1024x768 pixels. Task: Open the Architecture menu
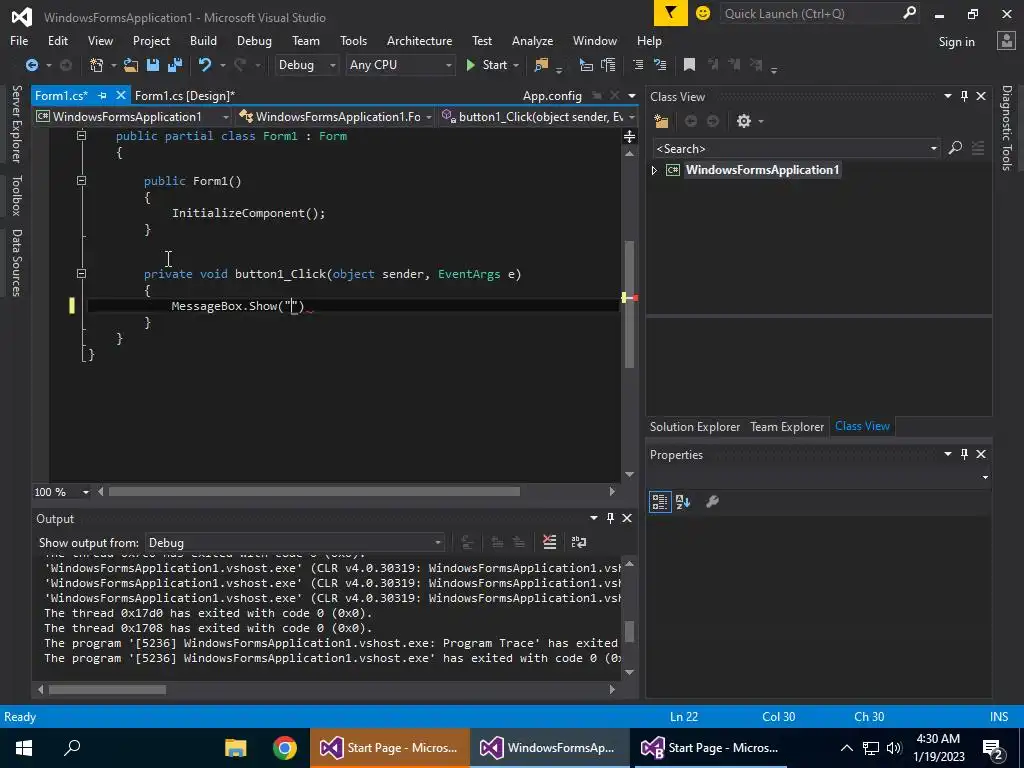pyautogui.click(x=419, y=40)
